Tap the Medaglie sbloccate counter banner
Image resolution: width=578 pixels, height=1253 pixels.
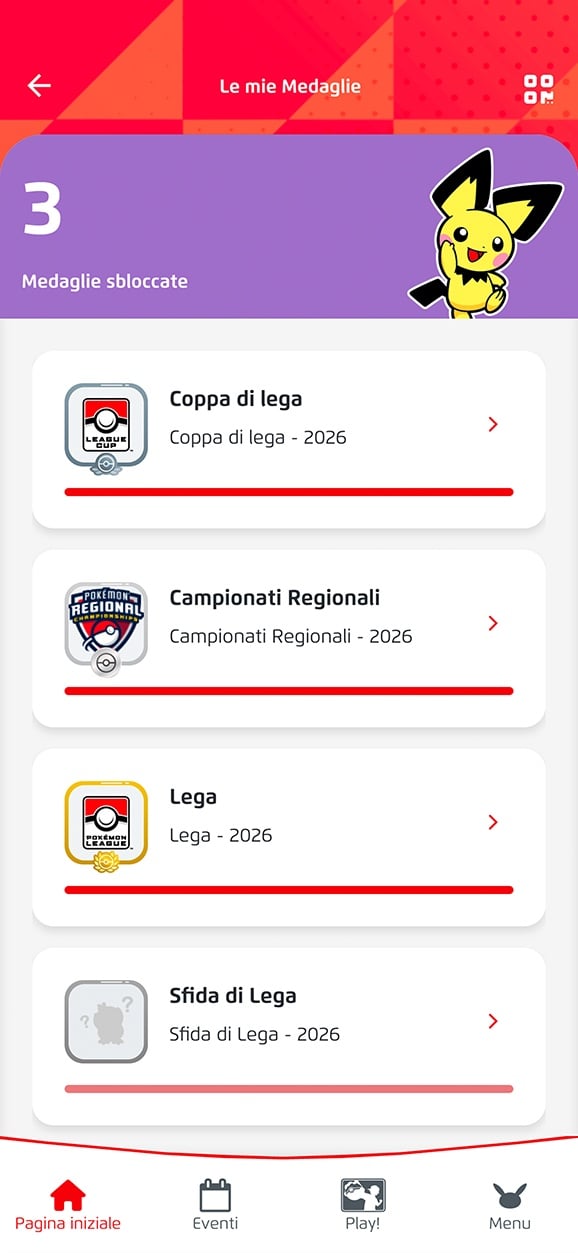(x=289, y=227)
